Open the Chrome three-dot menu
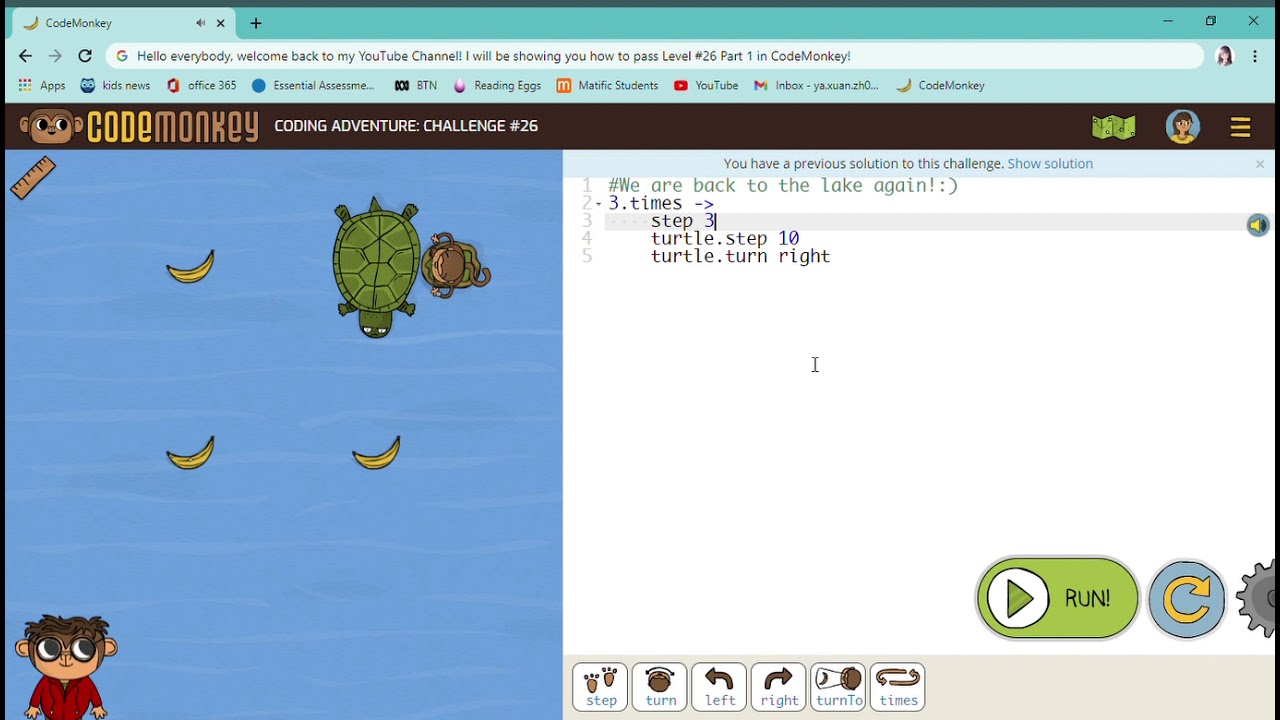Image resolution: width=1280 pixels, height=720 pixels. click(x=1255, y=56)
